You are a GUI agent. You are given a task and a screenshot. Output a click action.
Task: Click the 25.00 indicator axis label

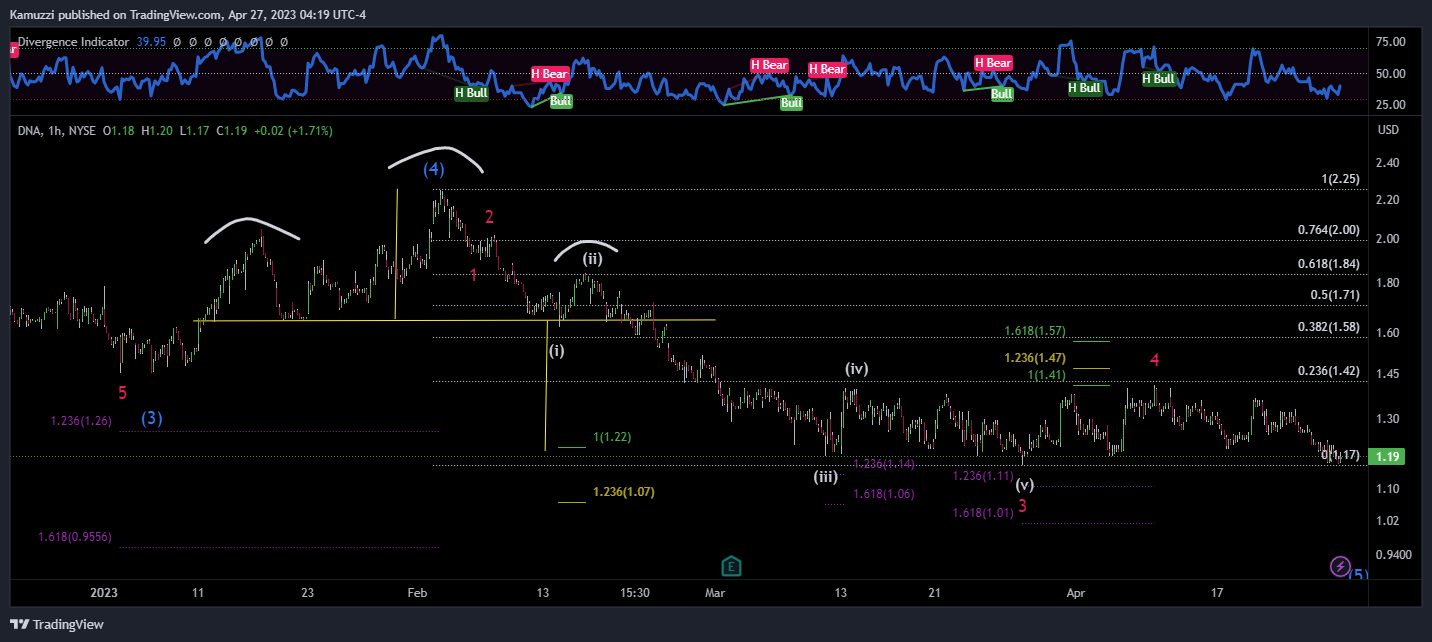point(1391,105)
